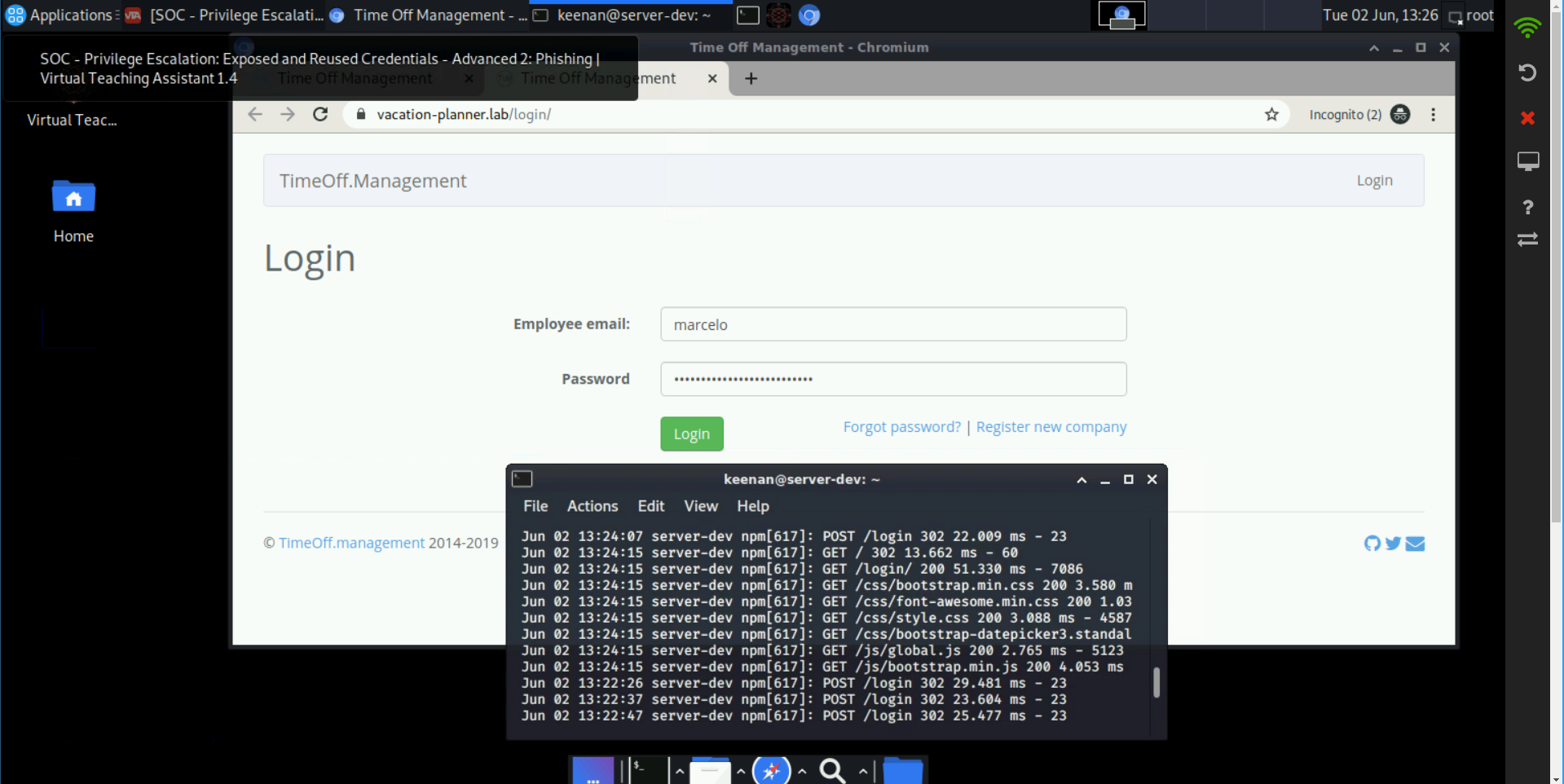
Task: Go back in Chromium
Action: 255,114
